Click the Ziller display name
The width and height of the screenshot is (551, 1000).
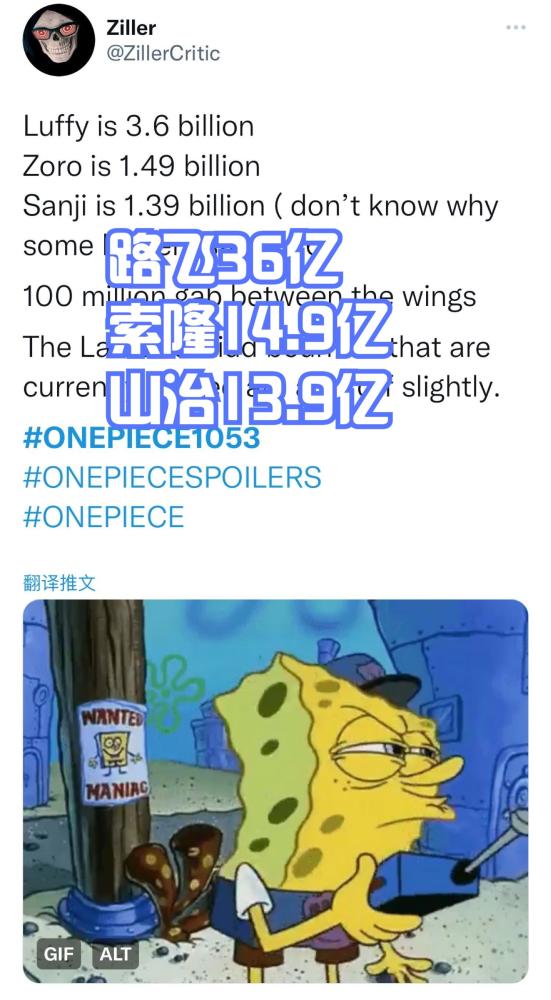click(x=131, y=27)
